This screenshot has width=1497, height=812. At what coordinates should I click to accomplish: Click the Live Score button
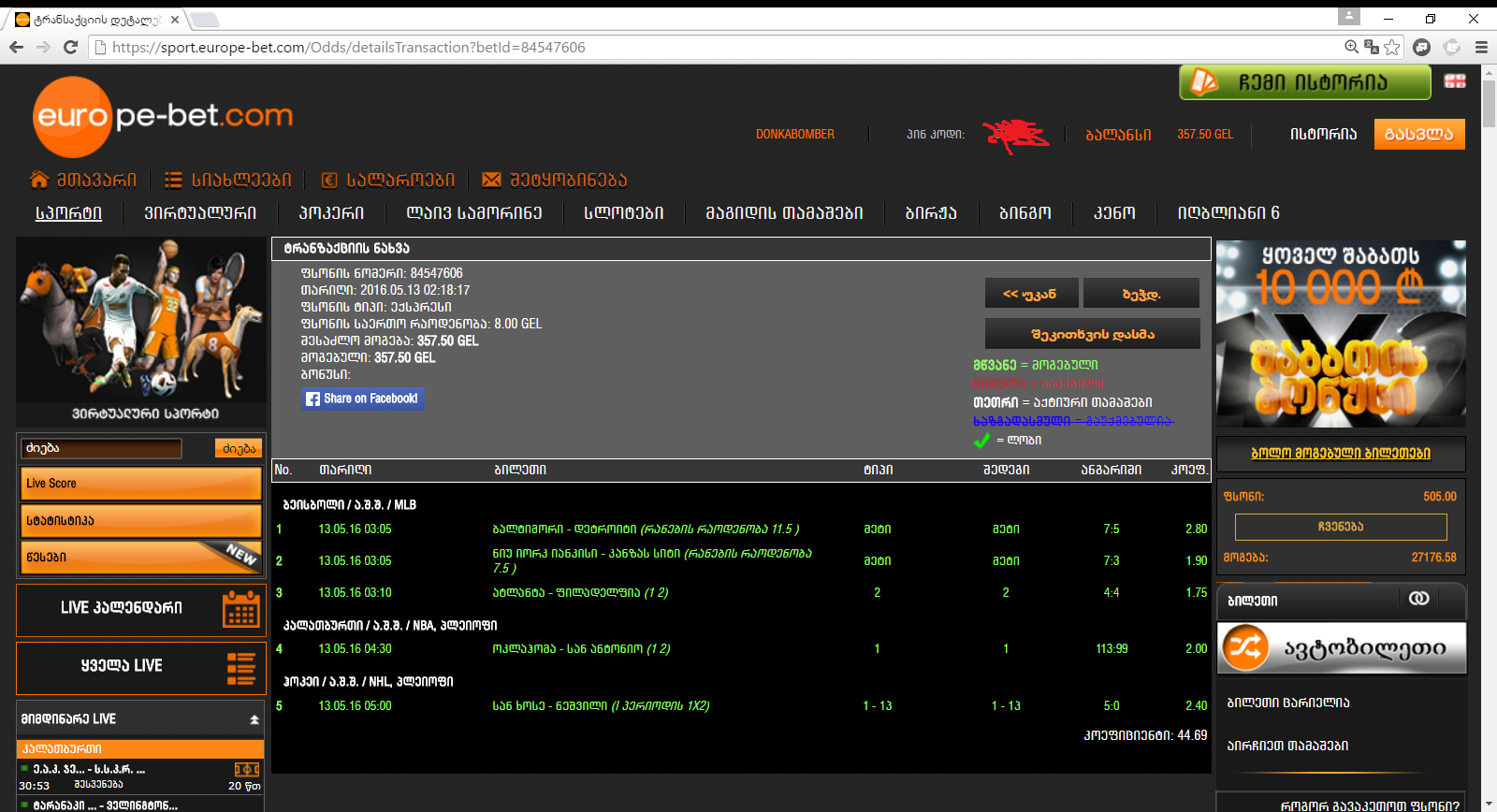[140, 484]
